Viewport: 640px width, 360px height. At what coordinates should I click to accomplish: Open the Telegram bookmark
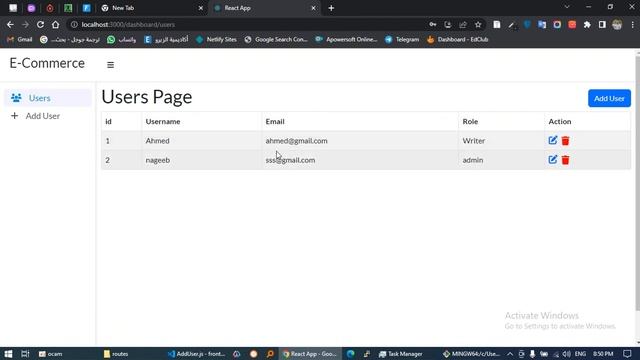402,40
